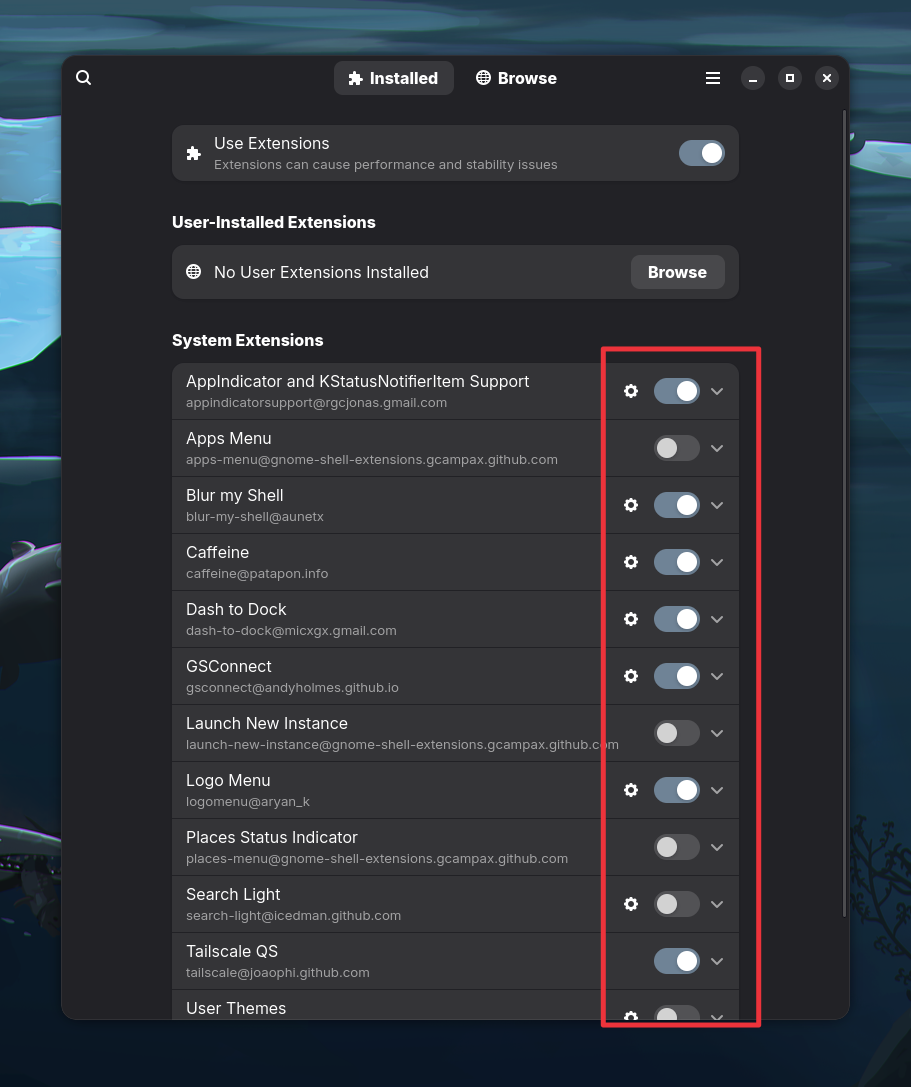Viewport: 911px width, 1087px height.
Task: Open Blur my Shell preferences gear
Action: 631,505
